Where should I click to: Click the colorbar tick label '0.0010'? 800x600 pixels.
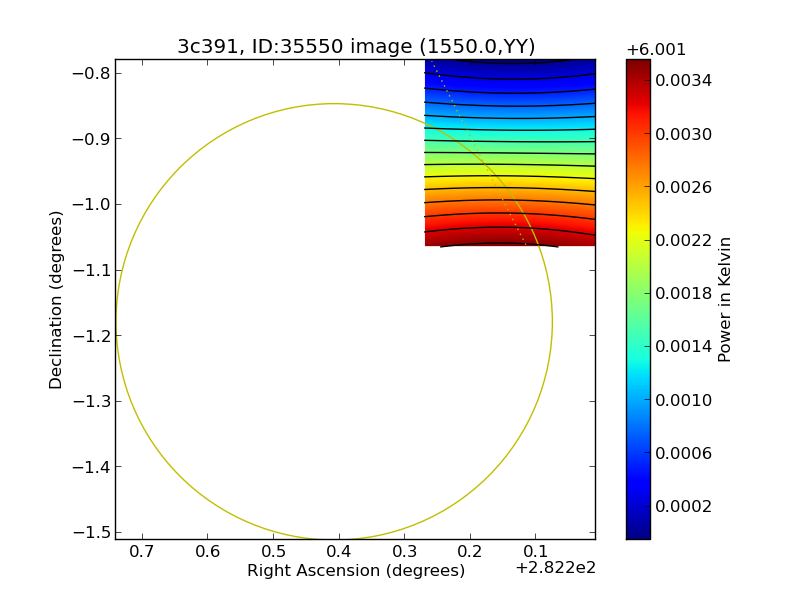[x=683, y=399]
